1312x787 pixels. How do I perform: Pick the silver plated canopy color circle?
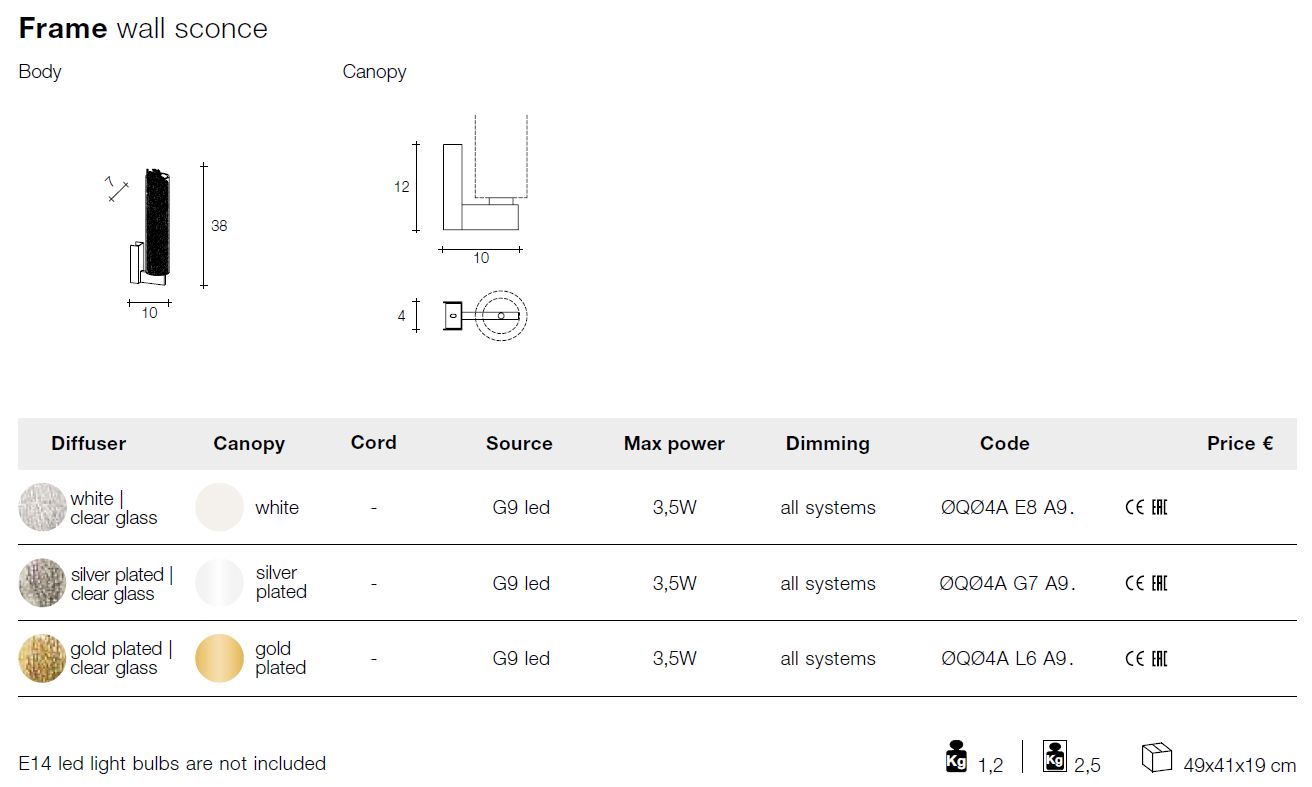pos(219,583)
